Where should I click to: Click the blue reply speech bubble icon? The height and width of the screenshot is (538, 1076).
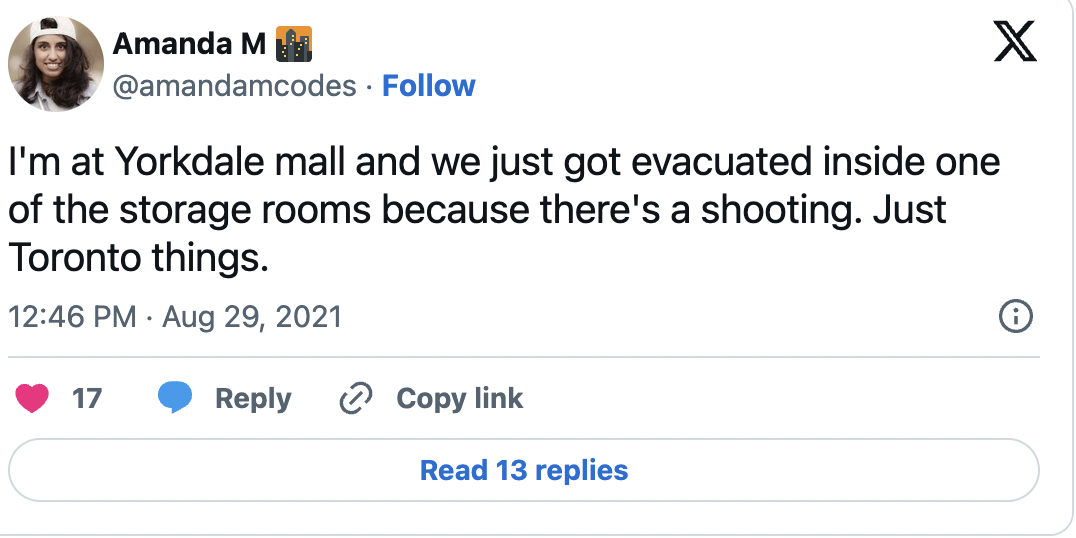[x=175, y=399]
